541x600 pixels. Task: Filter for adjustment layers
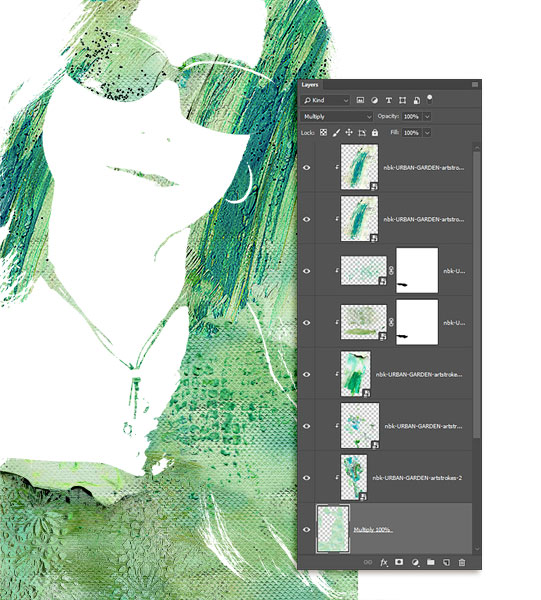point(374,100)
